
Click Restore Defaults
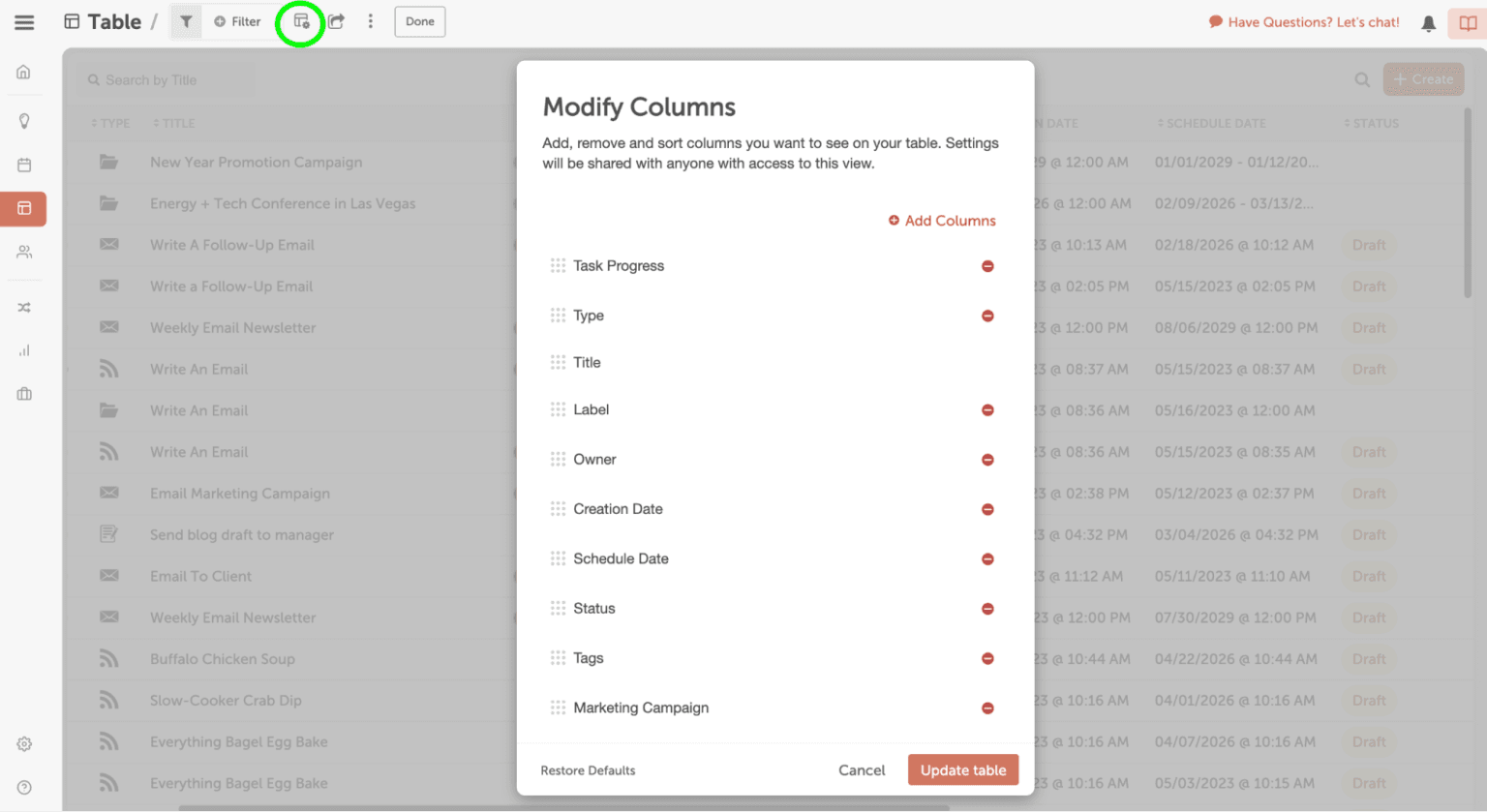588,770
